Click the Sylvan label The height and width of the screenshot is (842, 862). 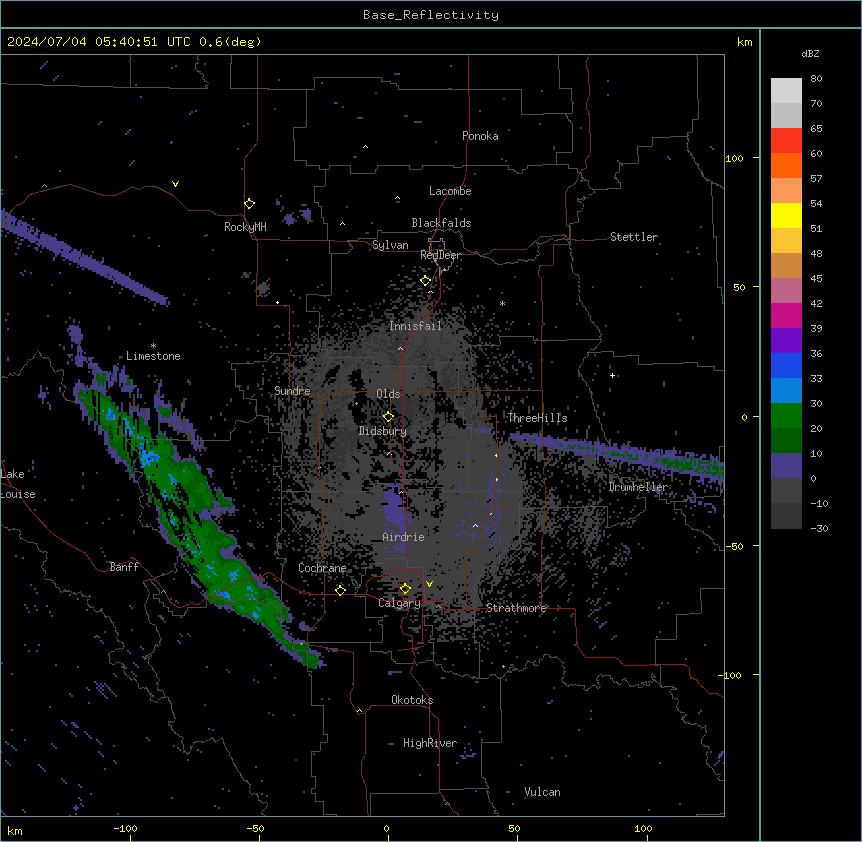click(x=390, y=245)
